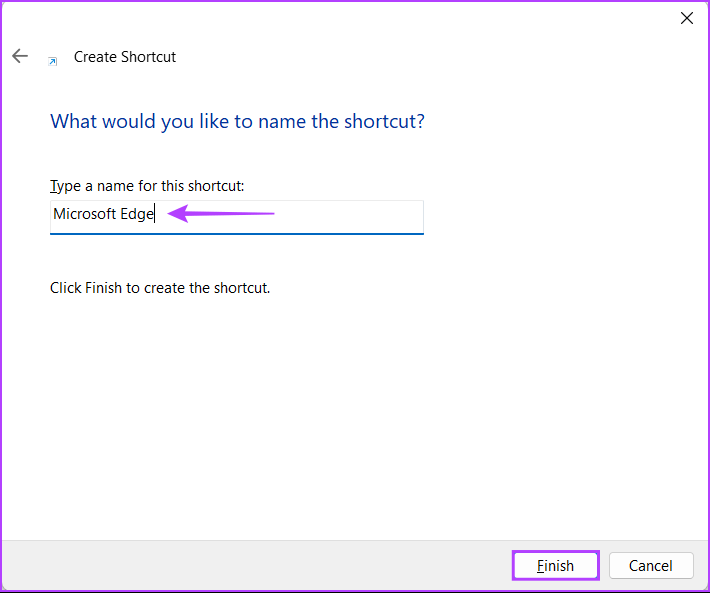Close the Create Shortcut dialog

coord(686,18)
